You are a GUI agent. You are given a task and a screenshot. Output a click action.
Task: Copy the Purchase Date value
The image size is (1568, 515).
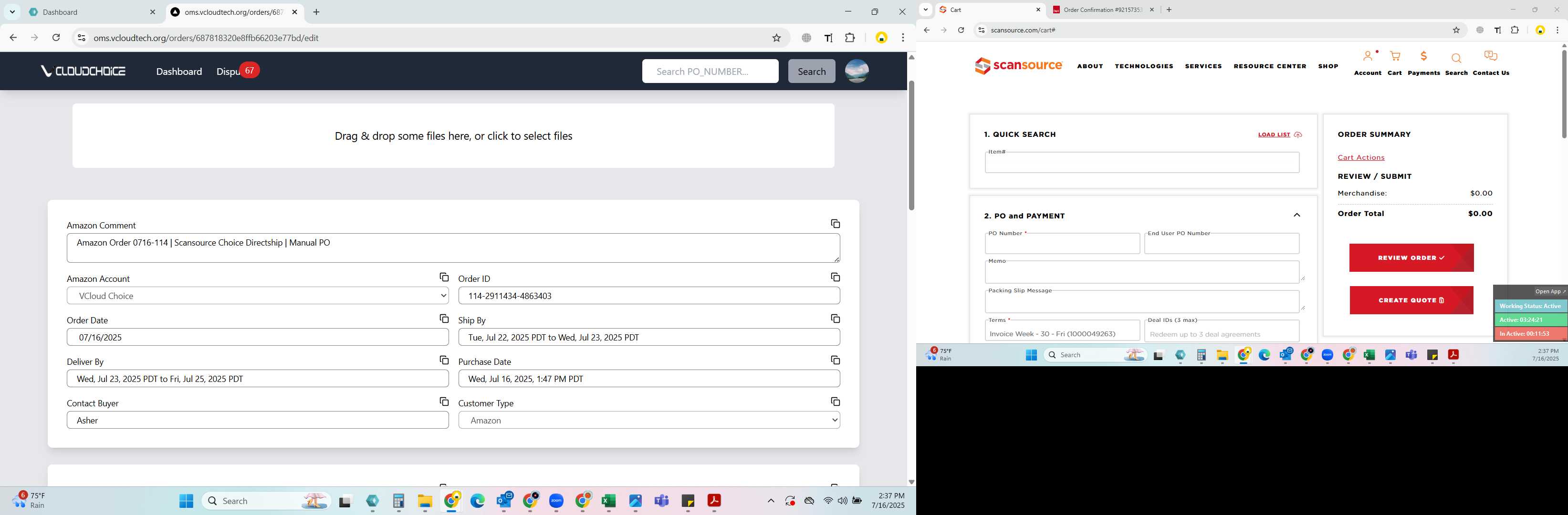(835, 360)
